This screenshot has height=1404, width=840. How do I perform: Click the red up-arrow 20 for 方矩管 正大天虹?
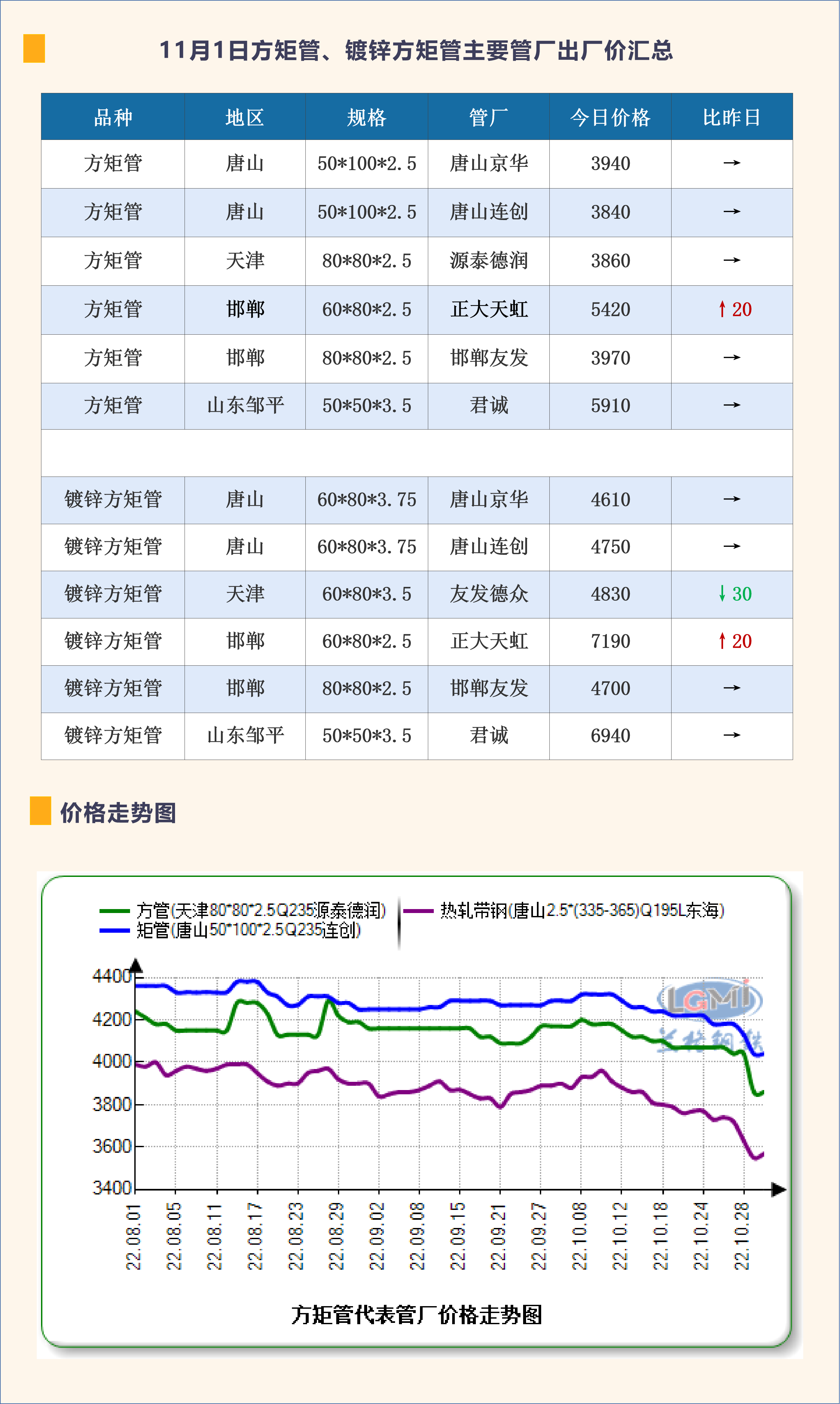pos(735,310)
